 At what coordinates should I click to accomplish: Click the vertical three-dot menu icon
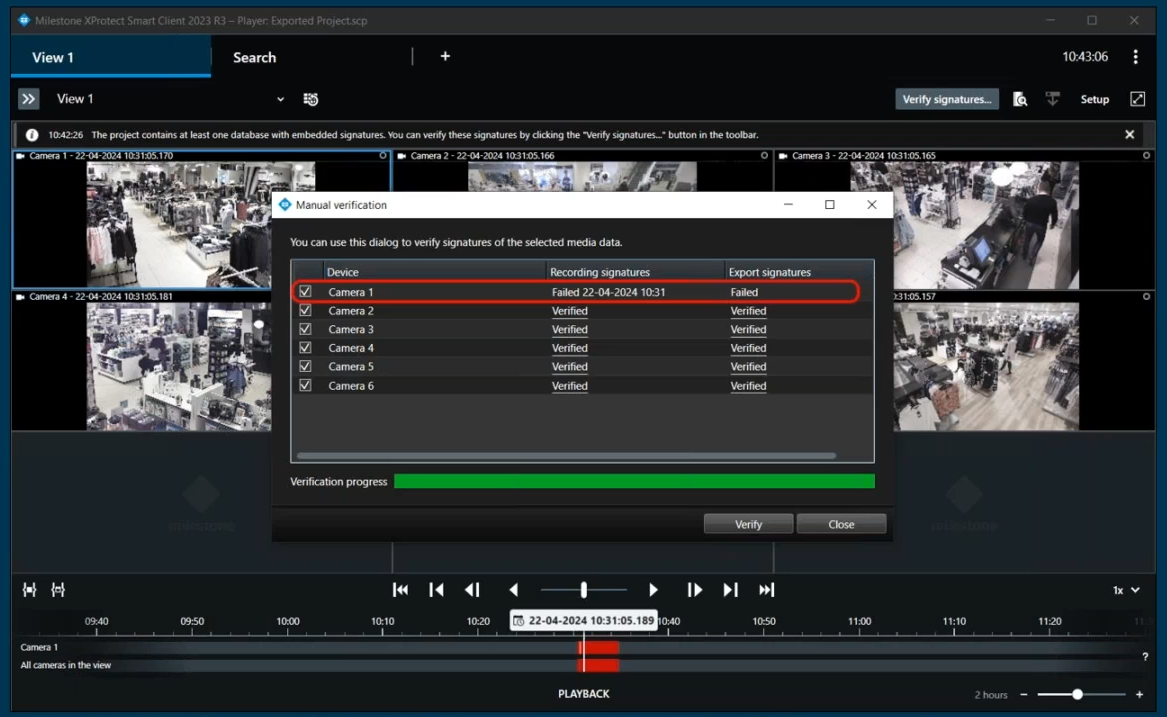point(1135,57)
